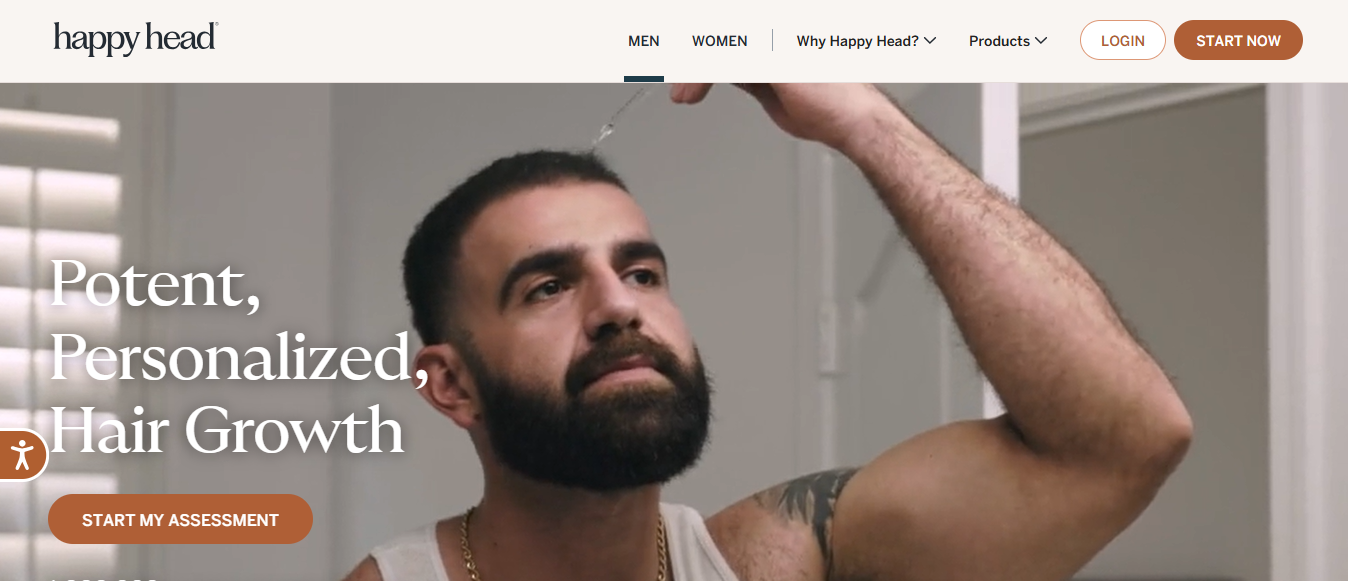The image size is (1348, 581).
Task: Select the MEN tab
Action: (644, 41)
